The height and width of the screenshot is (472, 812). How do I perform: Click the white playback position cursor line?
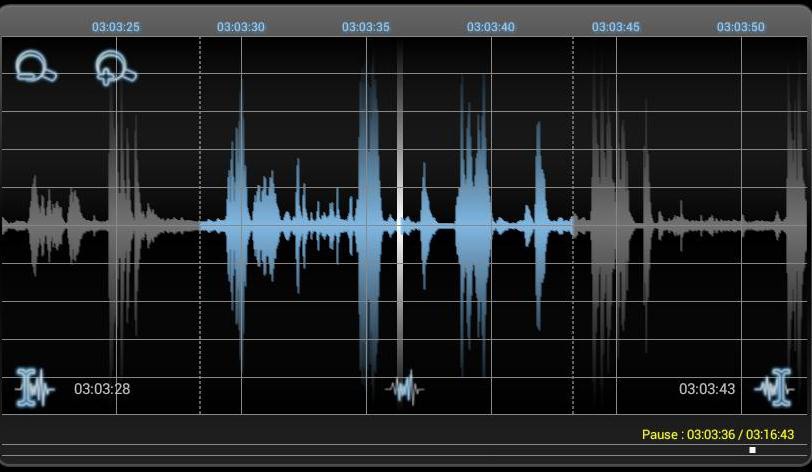tap(400, 207)
